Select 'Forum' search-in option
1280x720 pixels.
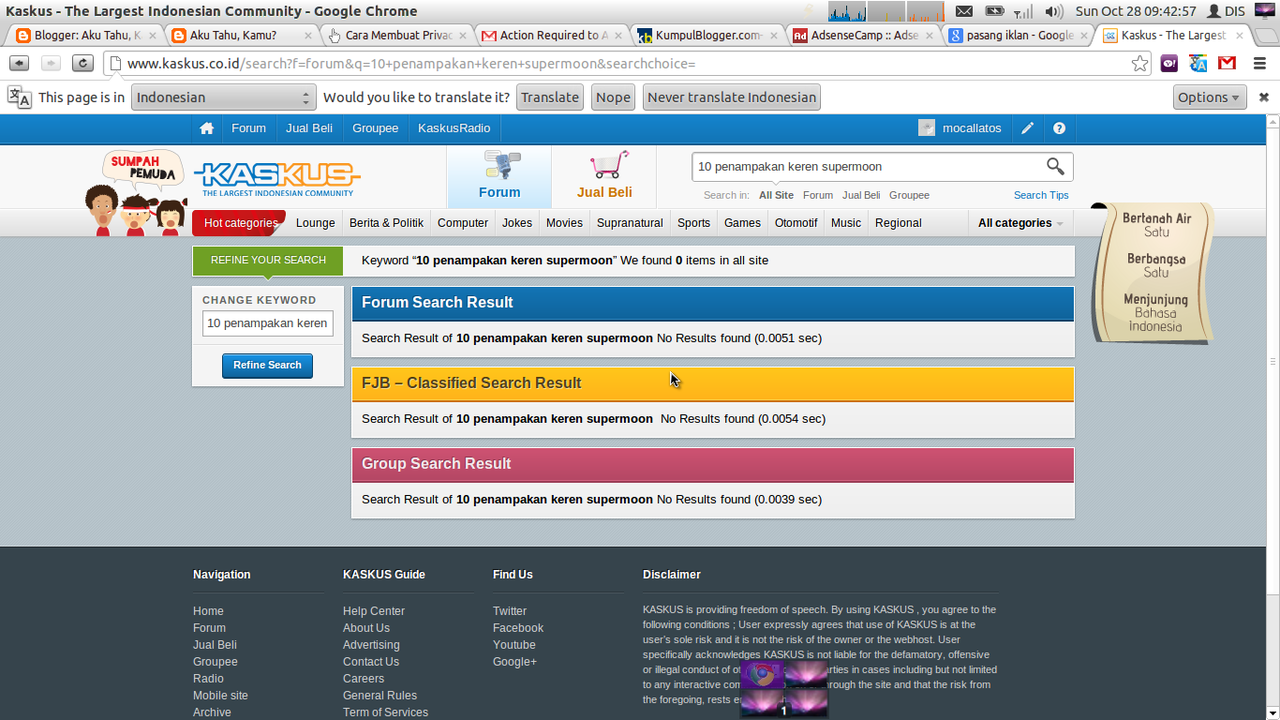pyautogui.click(x=818, y=195)
